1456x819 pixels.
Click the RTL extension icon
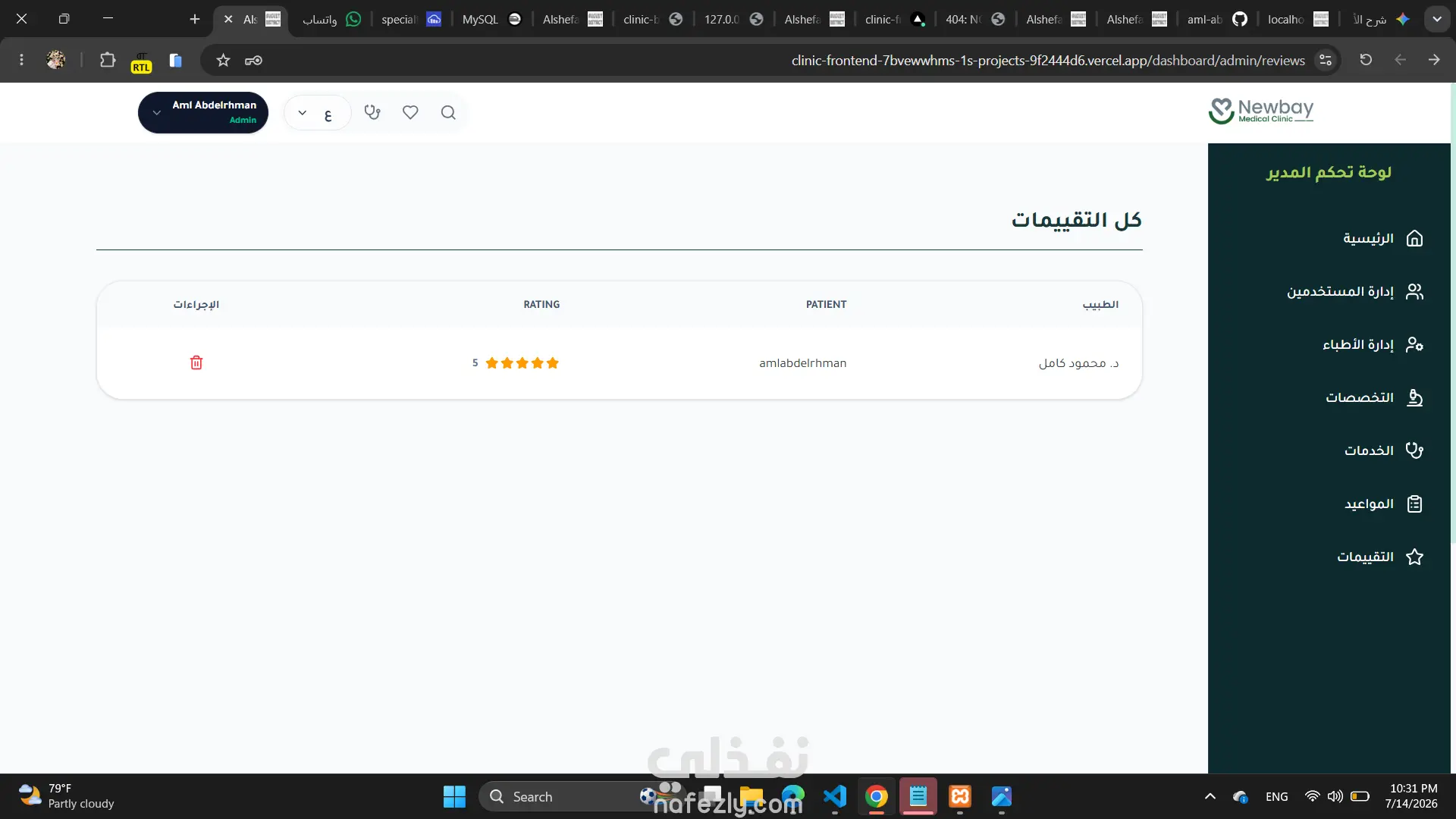(141, 61)
